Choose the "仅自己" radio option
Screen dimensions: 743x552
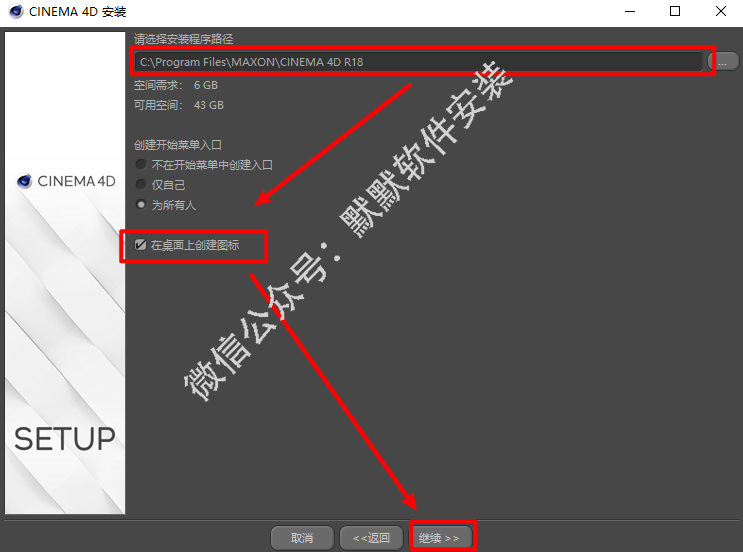(x=141, y=185)
